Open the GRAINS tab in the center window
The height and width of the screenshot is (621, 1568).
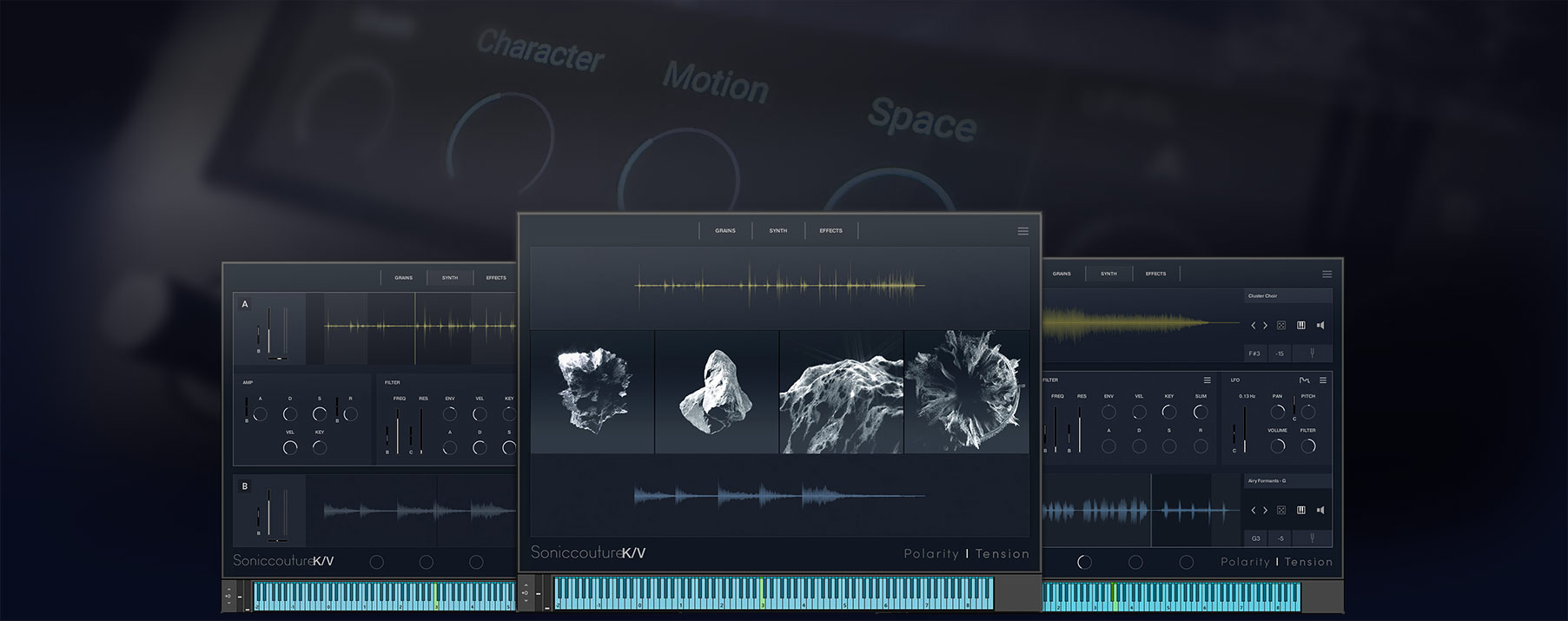(725, 231)
